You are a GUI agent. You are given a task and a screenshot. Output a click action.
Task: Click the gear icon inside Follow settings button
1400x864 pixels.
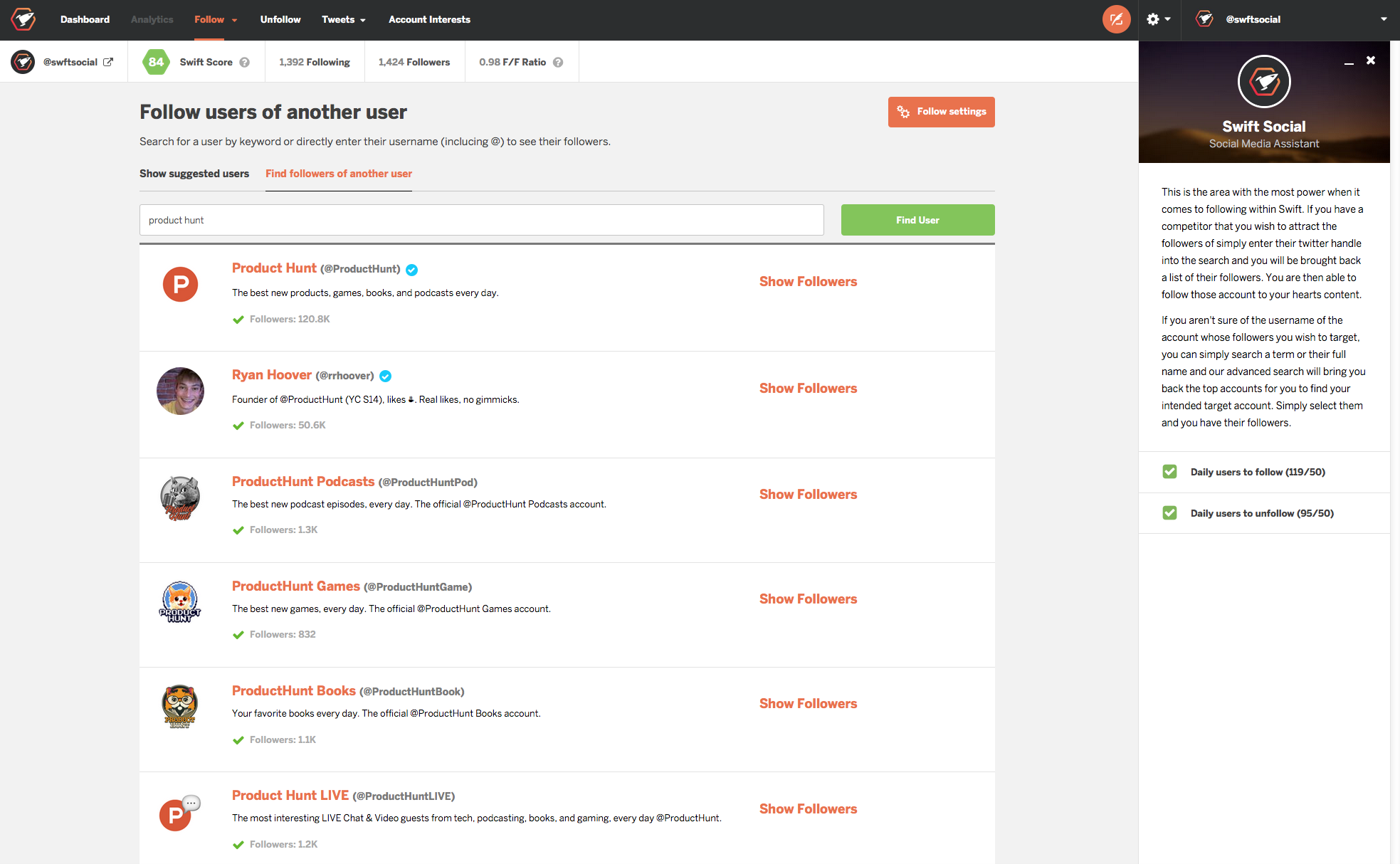tap(904, 112)
